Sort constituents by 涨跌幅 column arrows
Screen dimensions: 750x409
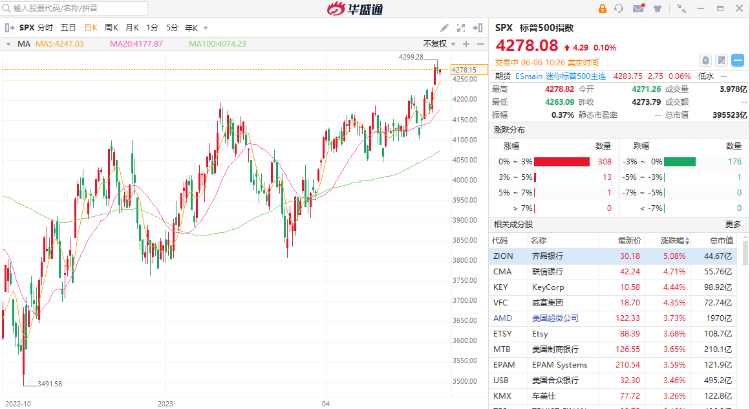(687, 241)
